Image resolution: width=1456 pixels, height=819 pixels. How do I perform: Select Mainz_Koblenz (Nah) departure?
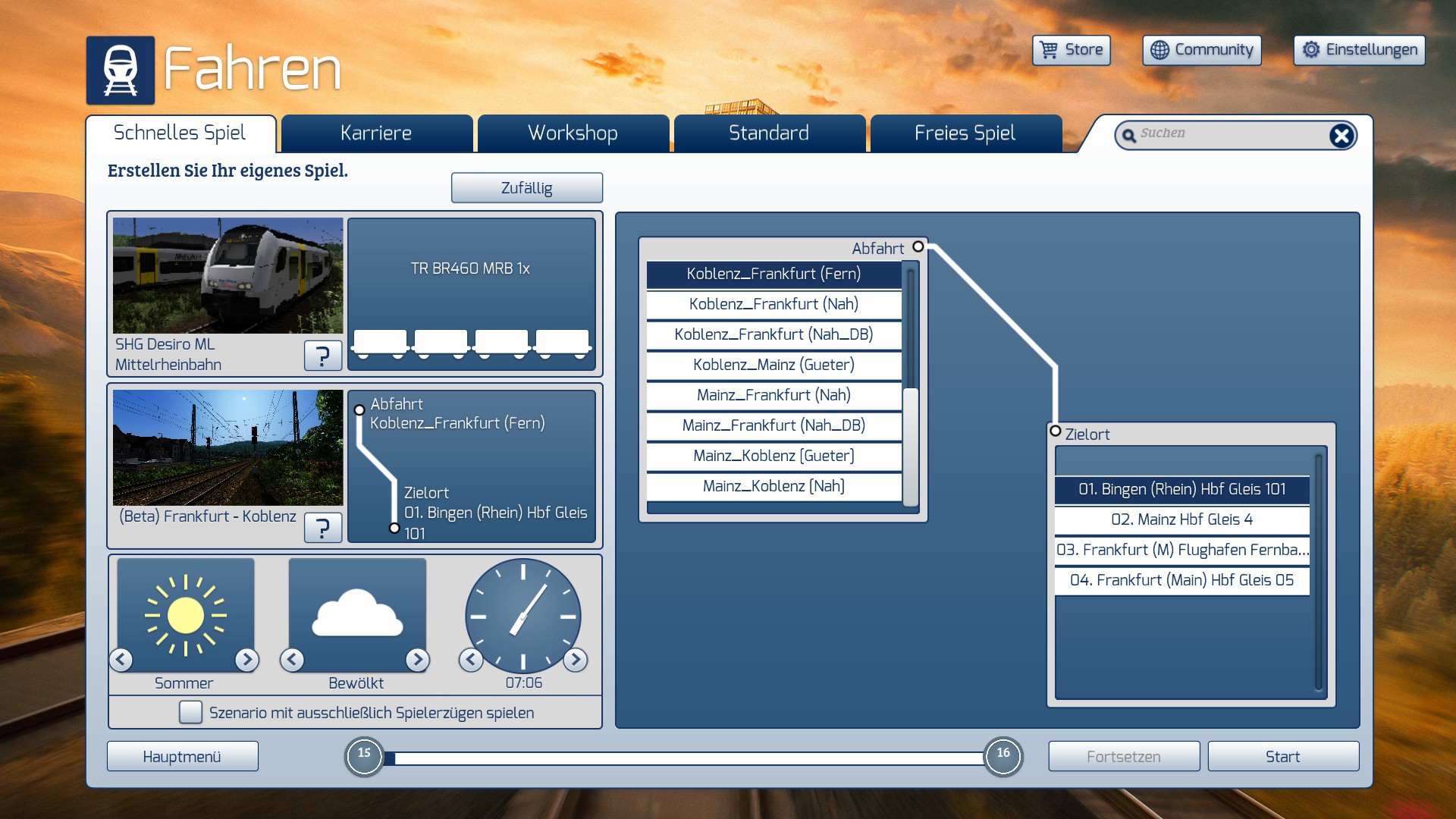click(773, 486)
